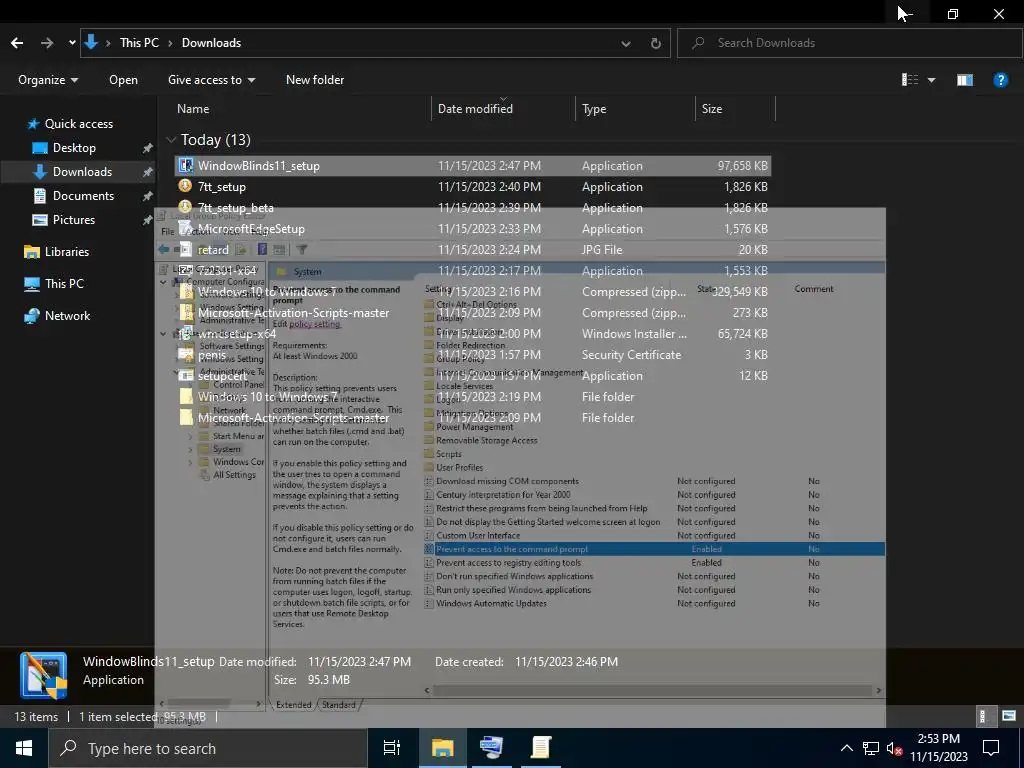
Task: Click the change view layout icon
Action: click(910, 80)
